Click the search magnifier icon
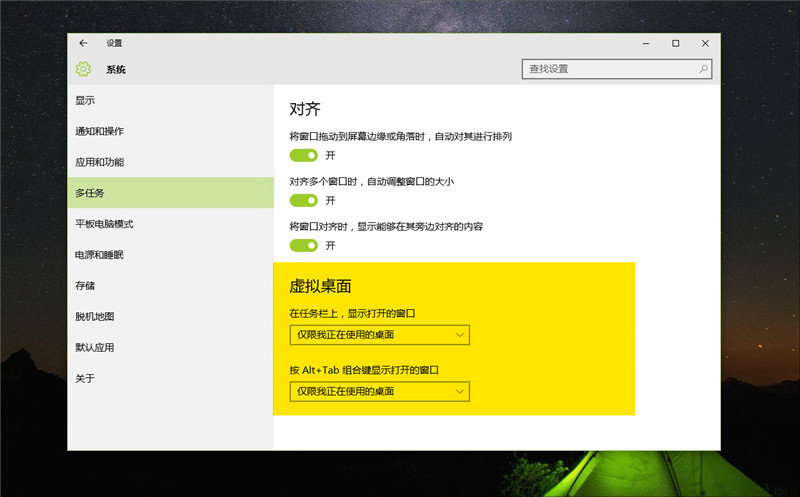 tap(704, 69)
